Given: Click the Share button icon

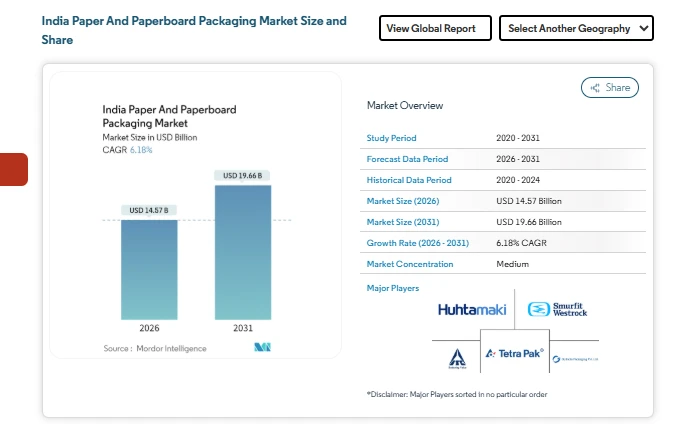Looking at the screenshot, I should point(595,88).
